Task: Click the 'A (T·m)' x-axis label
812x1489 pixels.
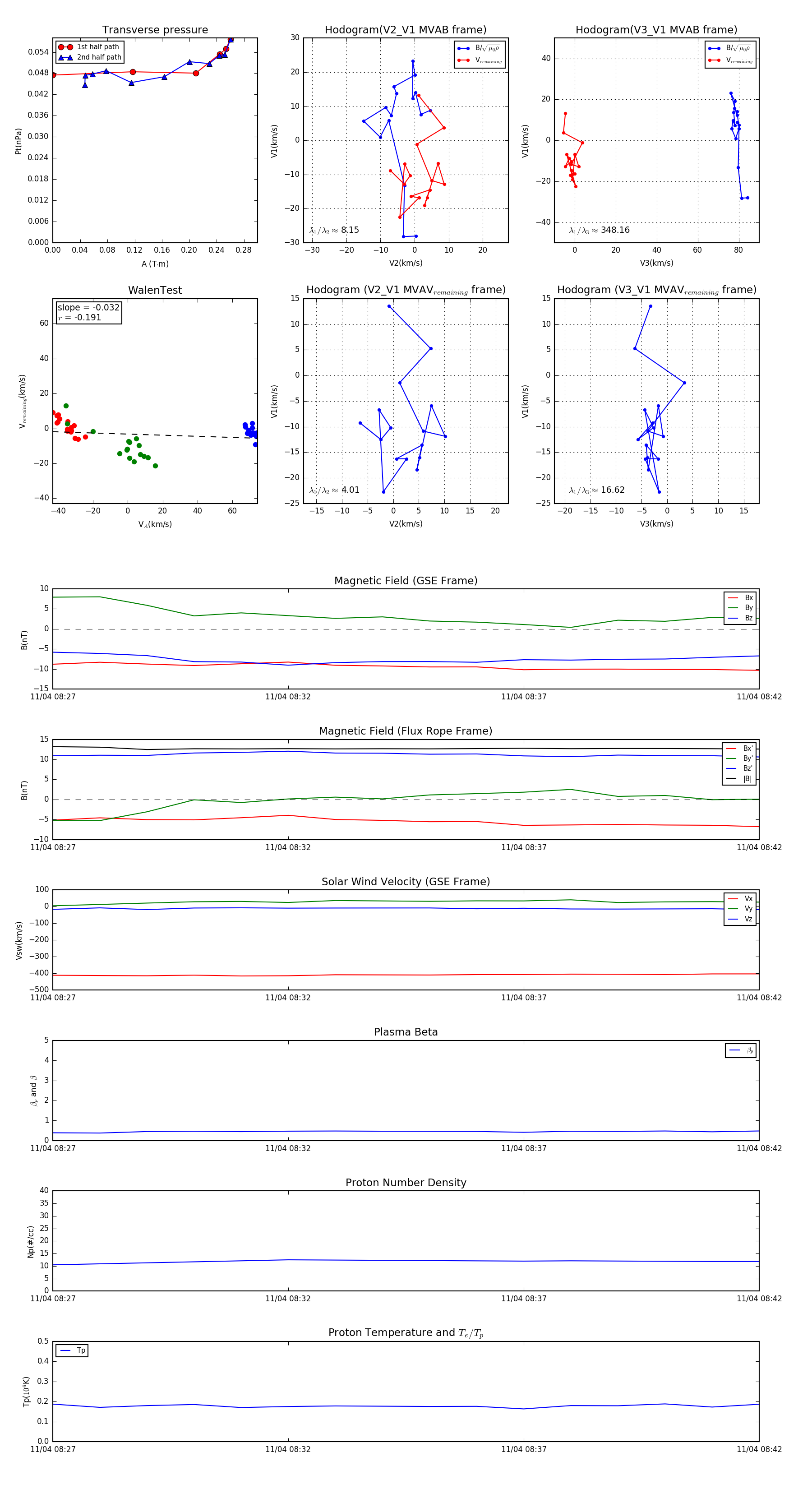Action: pyautogui.click(x=155, y=264)
